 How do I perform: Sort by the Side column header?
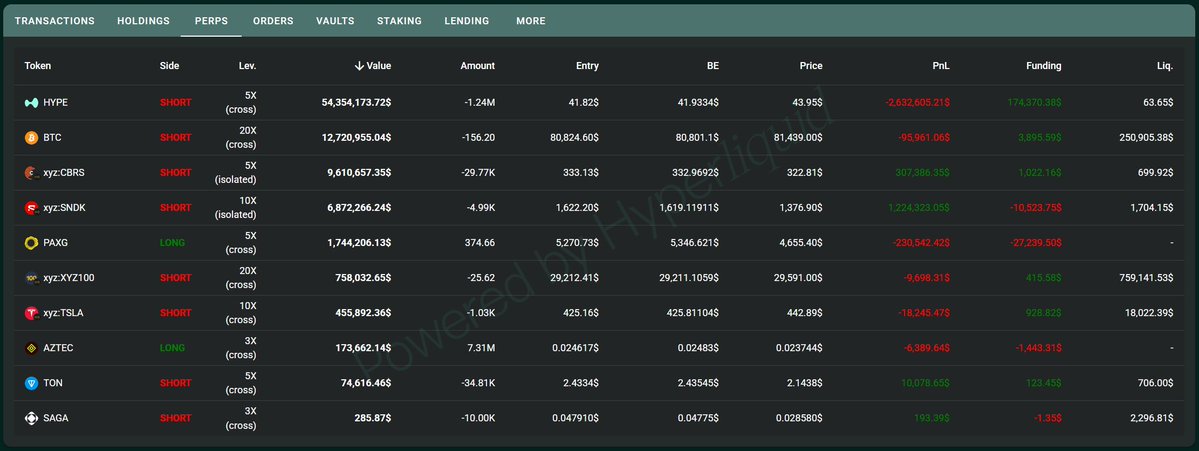click(170, 66)
